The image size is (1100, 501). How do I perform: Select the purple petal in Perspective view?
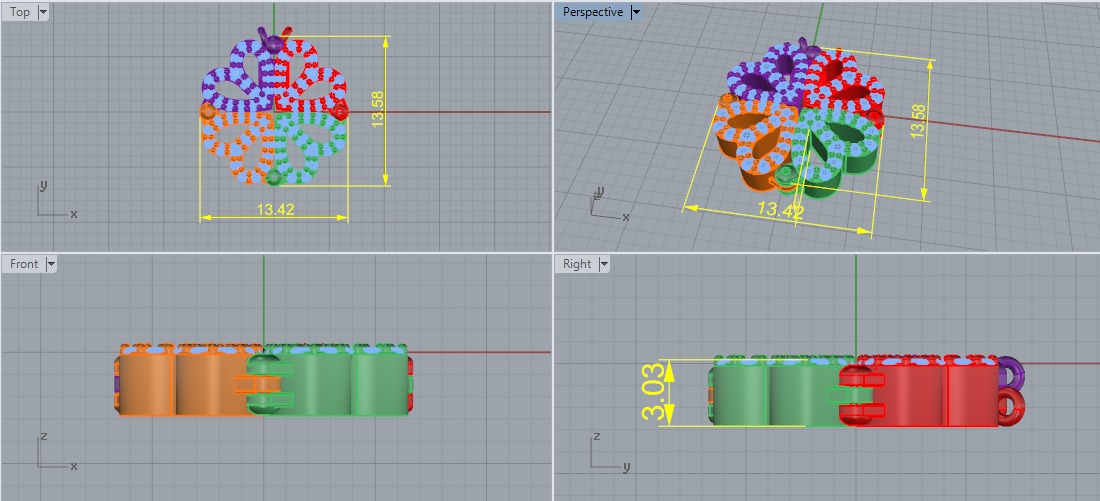click(x=765, y=74)
